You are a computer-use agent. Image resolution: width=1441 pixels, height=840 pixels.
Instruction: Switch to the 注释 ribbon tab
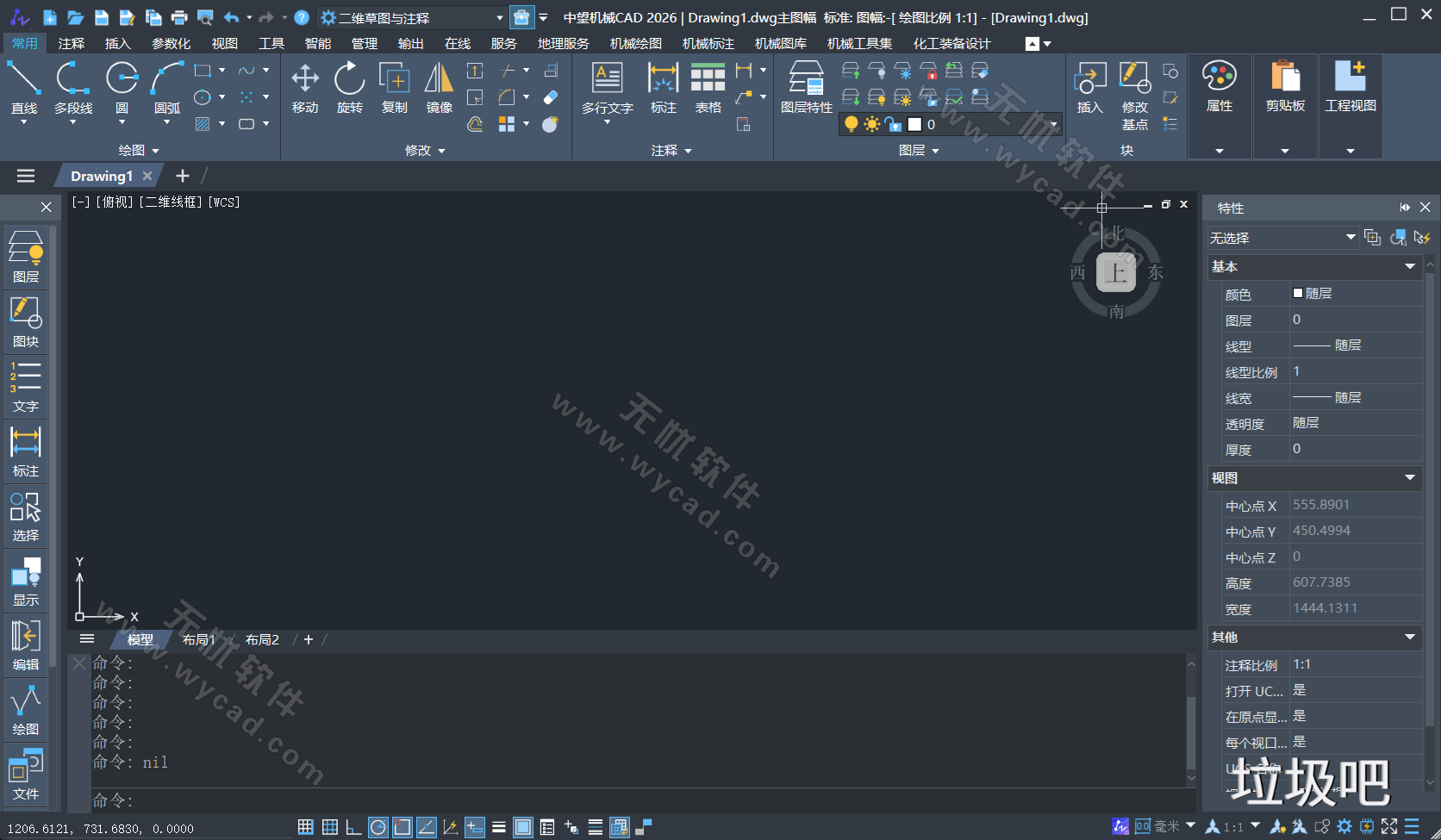coord(71,43)
